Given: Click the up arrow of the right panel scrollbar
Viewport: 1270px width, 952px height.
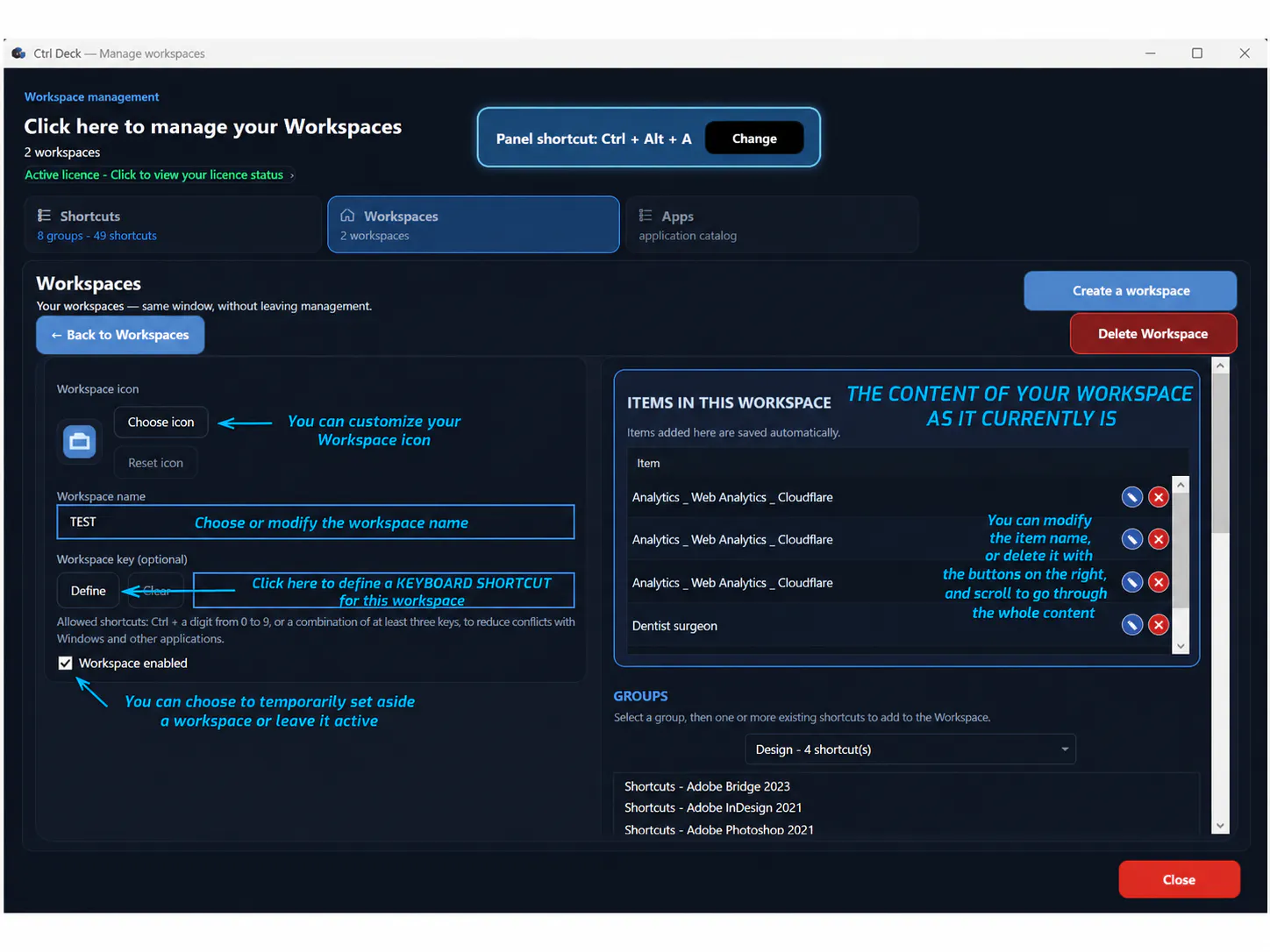Looking at the screenshot, I should tap(1220, 366).
